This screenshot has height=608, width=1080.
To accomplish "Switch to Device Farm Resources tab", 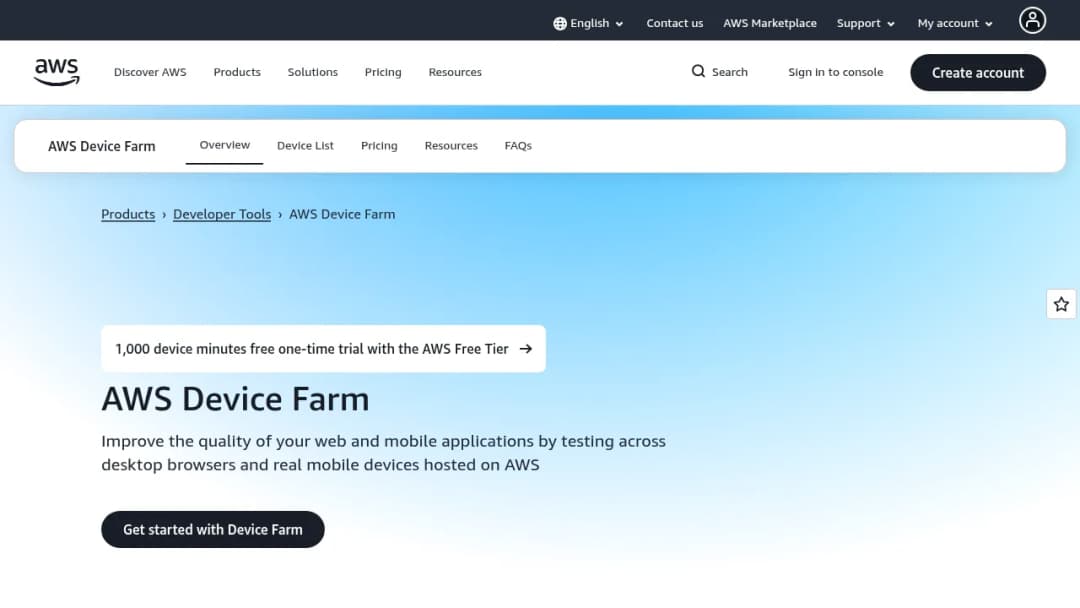I will pos(451,146).
